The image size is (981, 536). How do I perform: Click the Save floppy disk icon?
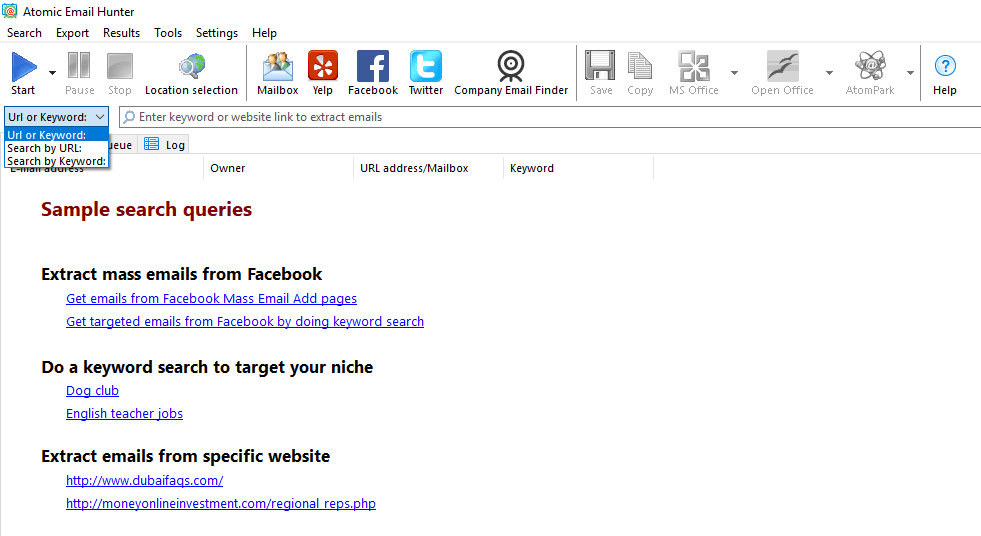(x=601, y=66)
